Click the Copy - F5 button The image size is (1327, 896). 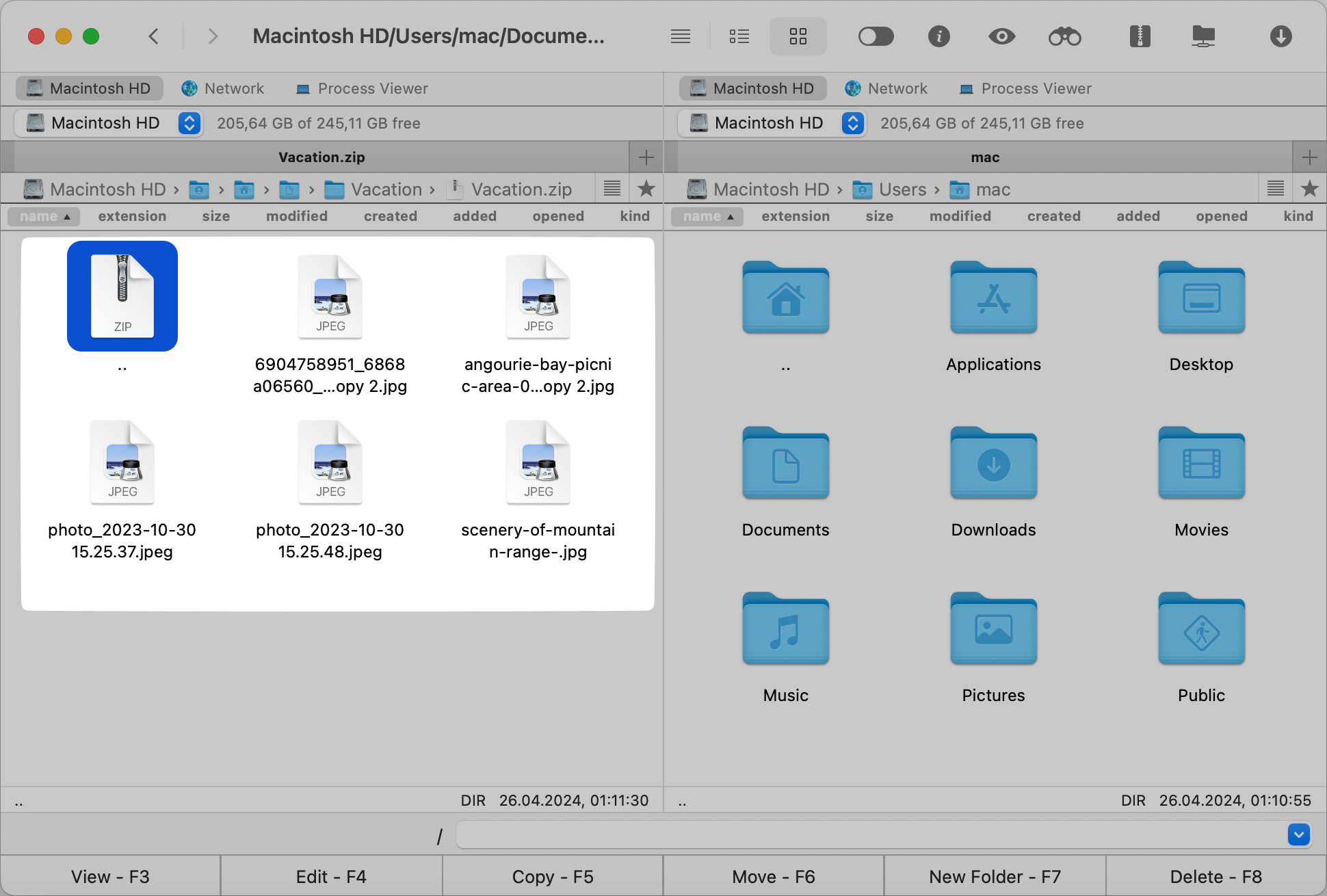point(552,876)
